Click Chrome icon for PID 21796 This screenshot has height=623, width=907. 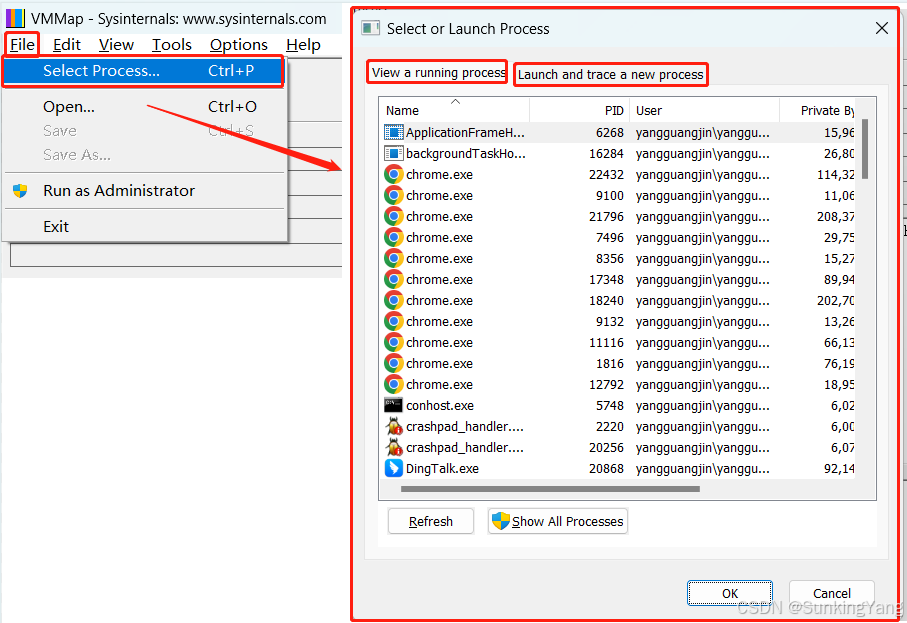[393, 216]
